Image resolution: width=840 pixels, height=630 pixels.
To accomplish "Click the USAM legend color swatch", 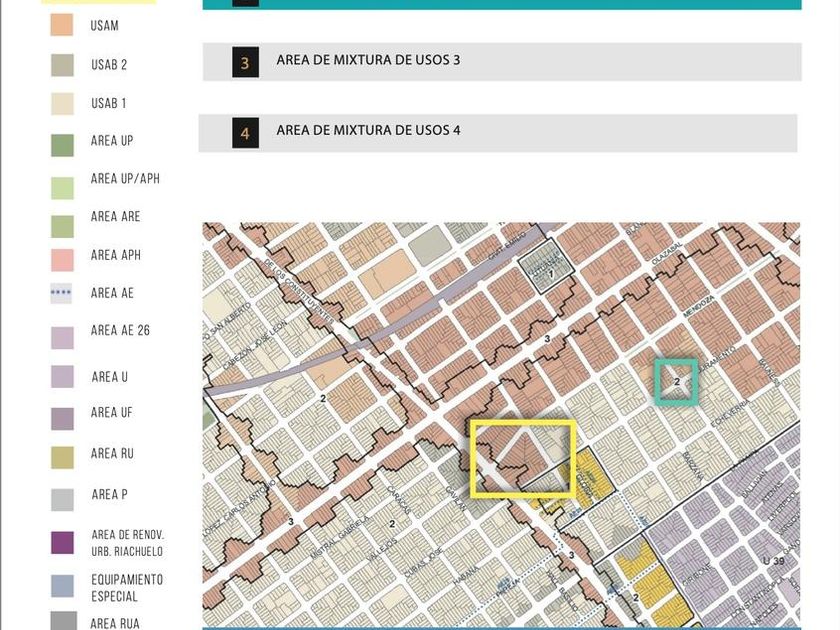I will click(x=62, y=25).
